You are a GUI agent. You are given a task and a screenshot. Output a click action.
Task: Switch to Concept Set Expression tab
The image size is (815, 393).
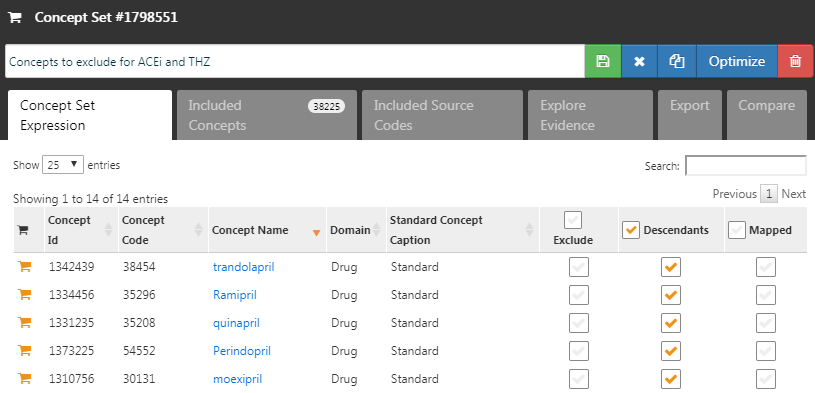click(x=90, y=115)
